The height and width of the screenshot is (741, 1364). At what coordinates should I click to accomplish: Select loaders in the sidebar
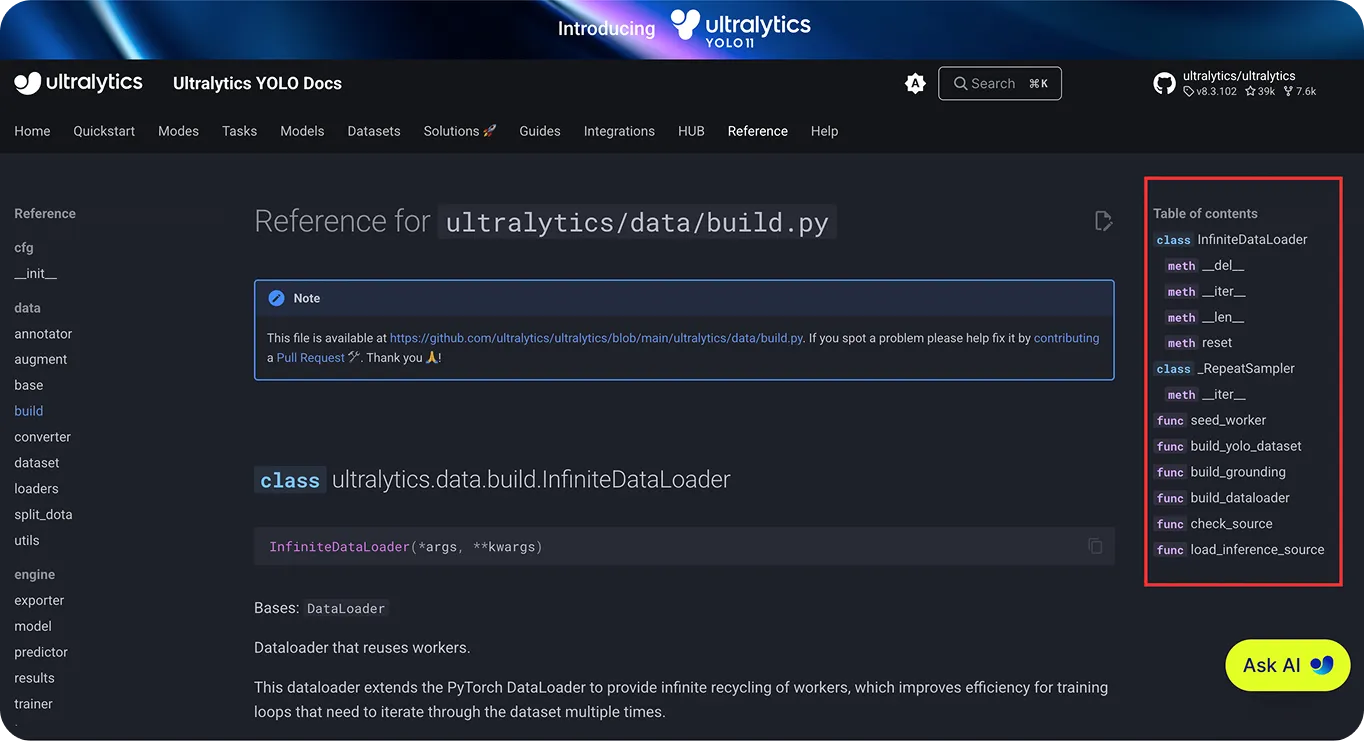pos(36,489)
